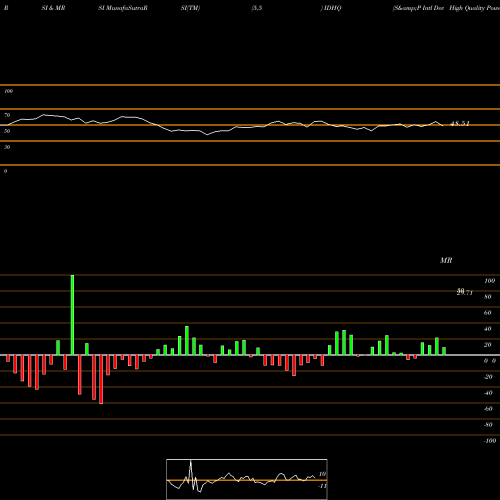Image resolution: width=500 pixels, height=500 pixels.
Task: Click the 'High Quality' fund name text
Action: click(467, 8)
